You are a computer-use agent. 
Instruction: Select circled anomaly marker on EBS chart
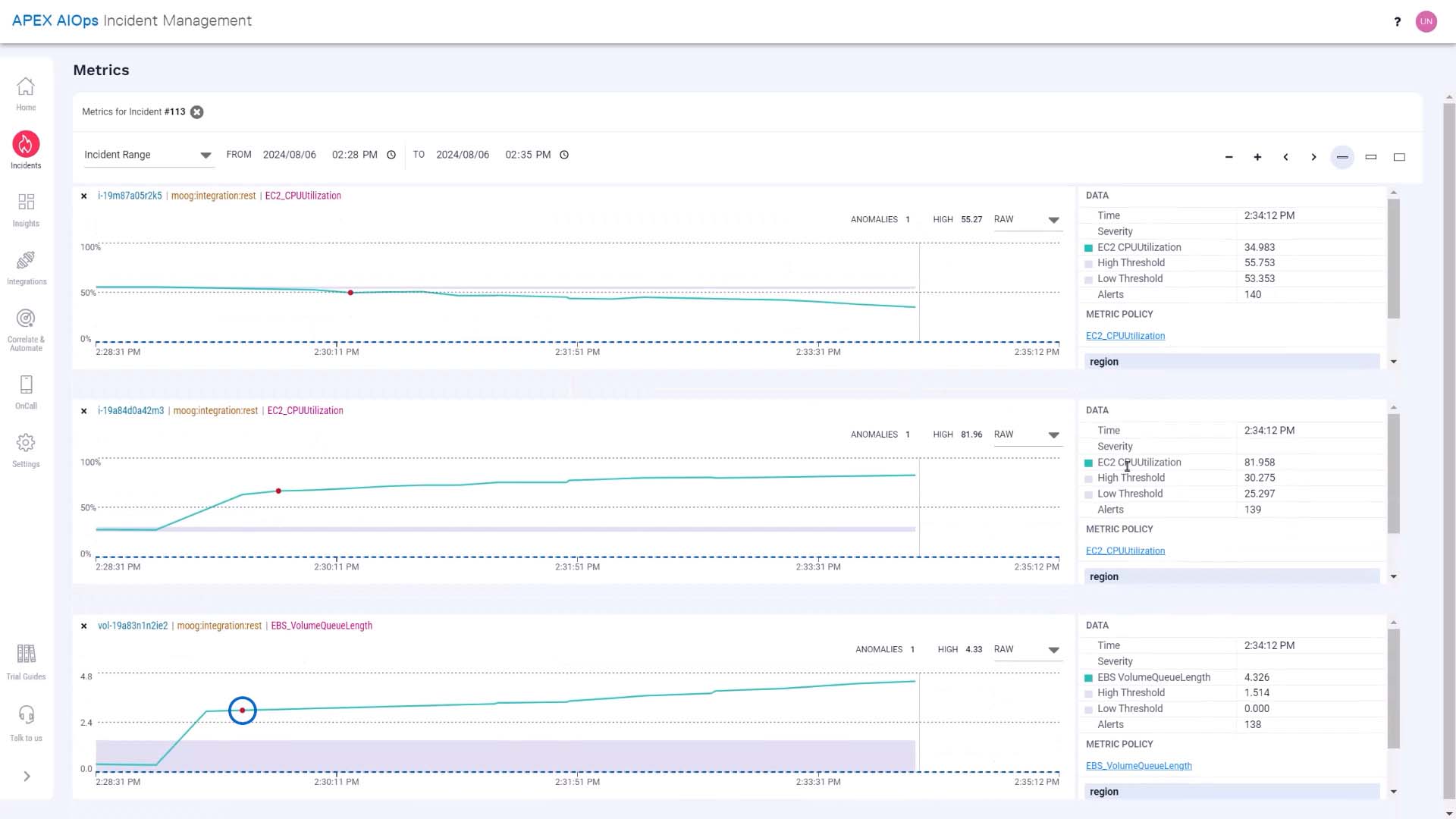click(243, 711)
